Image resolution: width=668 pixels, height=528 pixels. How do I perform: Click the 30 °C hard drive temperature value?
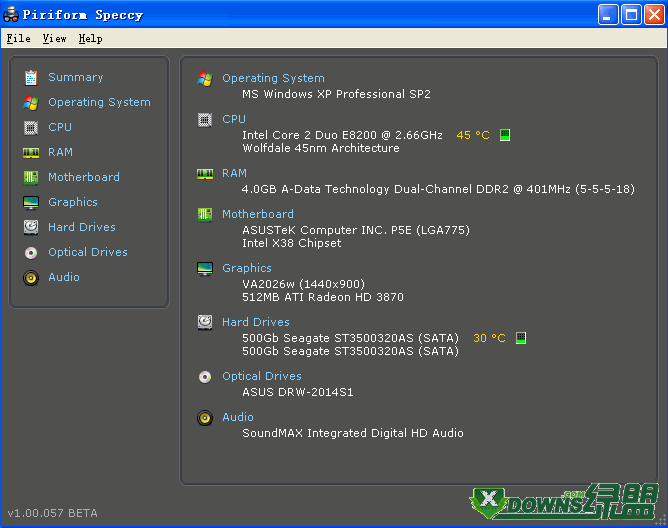[x=489, y=338]
